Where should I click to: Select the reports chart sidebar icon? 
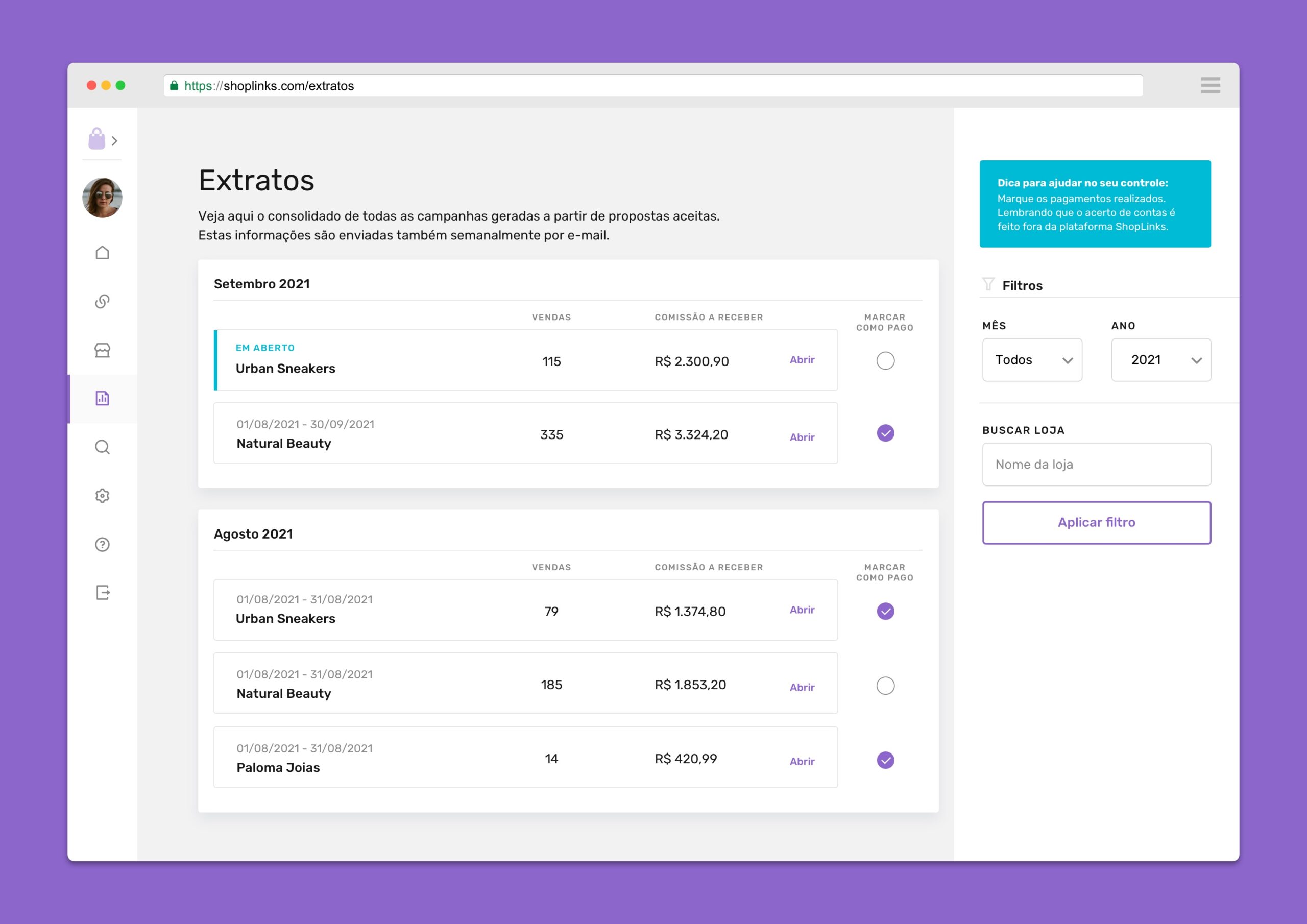[x=103, y=398]
